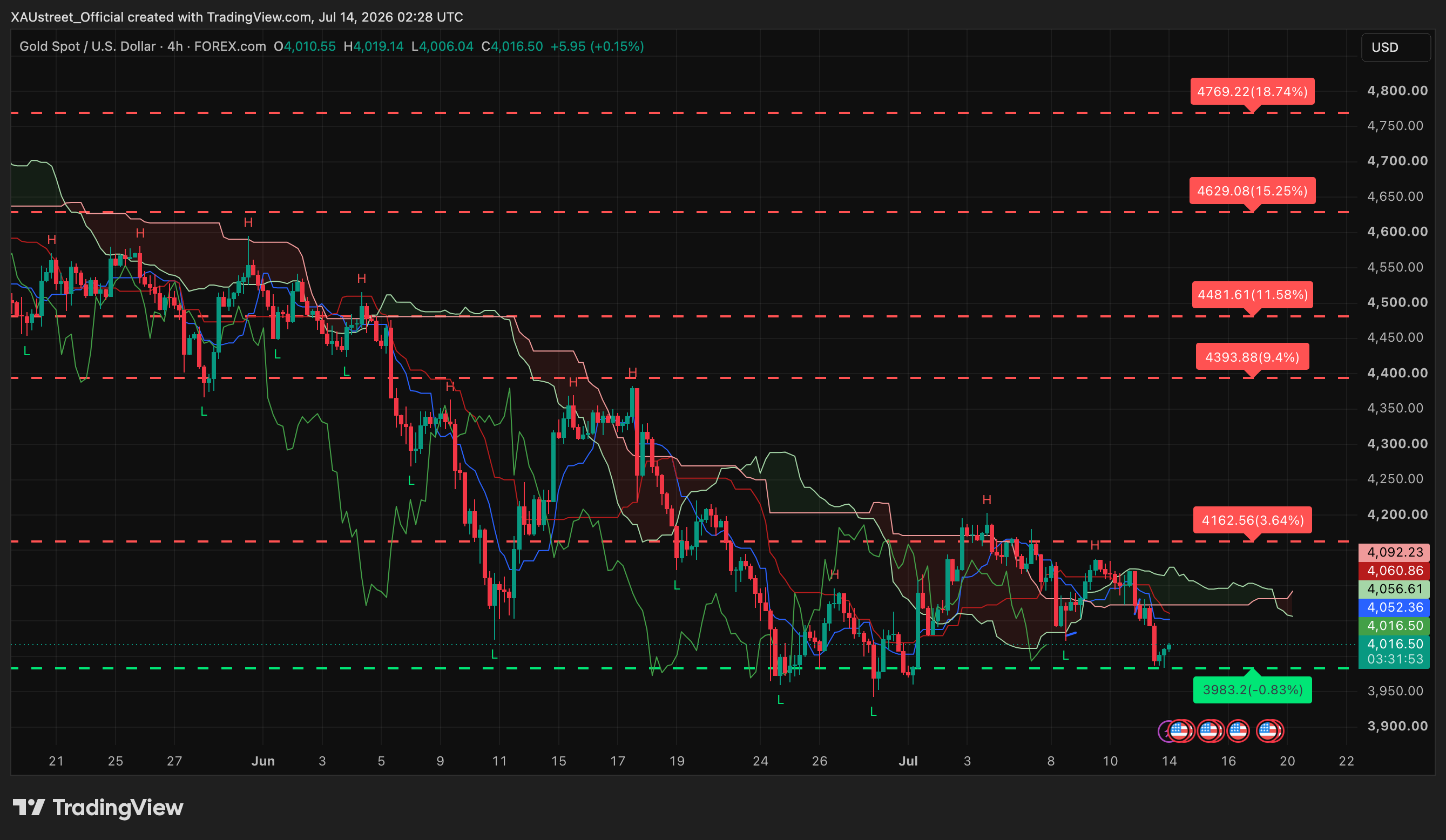Click the countdown timer 03:31:53 label
Screen dimensions: 1446x840
click(1395, 659)
